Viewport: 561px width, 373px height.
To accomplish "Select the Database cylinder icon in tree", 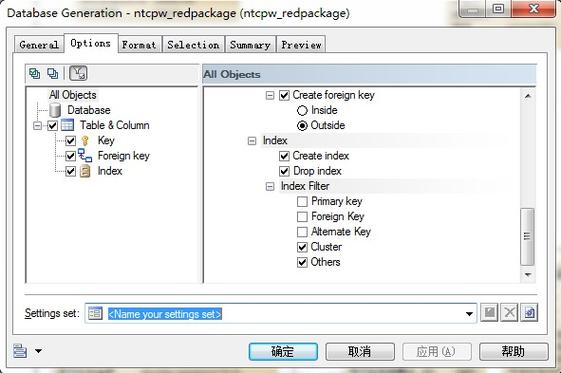I will point(55,110).
